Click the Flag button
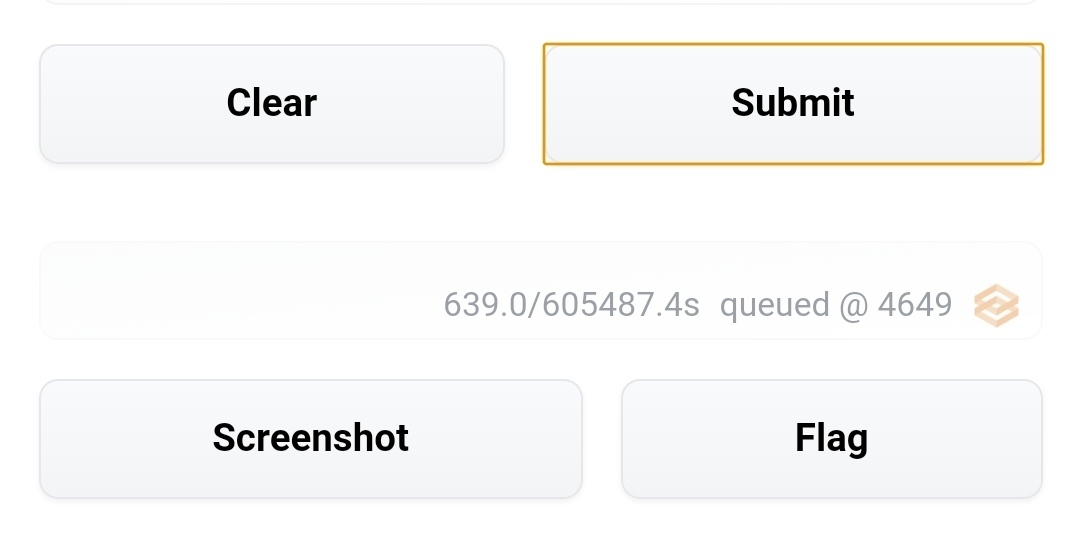1080x536 pixels. 831,439
